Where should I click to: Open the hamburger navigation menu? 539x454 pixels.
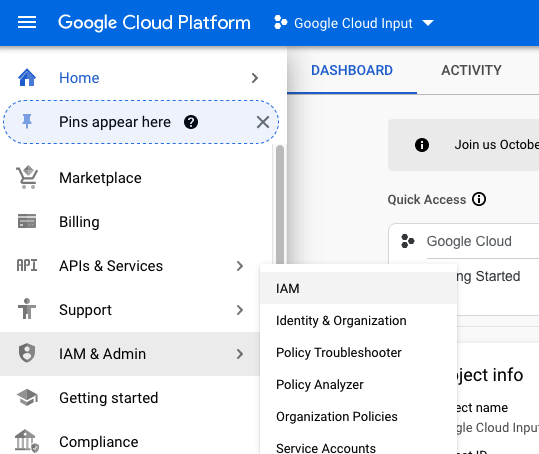click(27, 23)
